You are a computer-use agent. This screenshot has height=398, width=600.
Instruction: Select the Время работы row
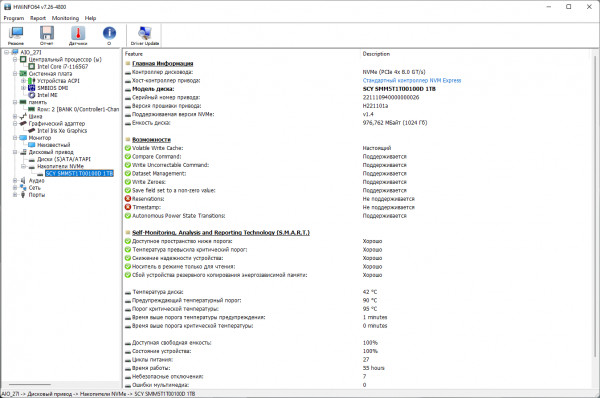tap(356, 368)
